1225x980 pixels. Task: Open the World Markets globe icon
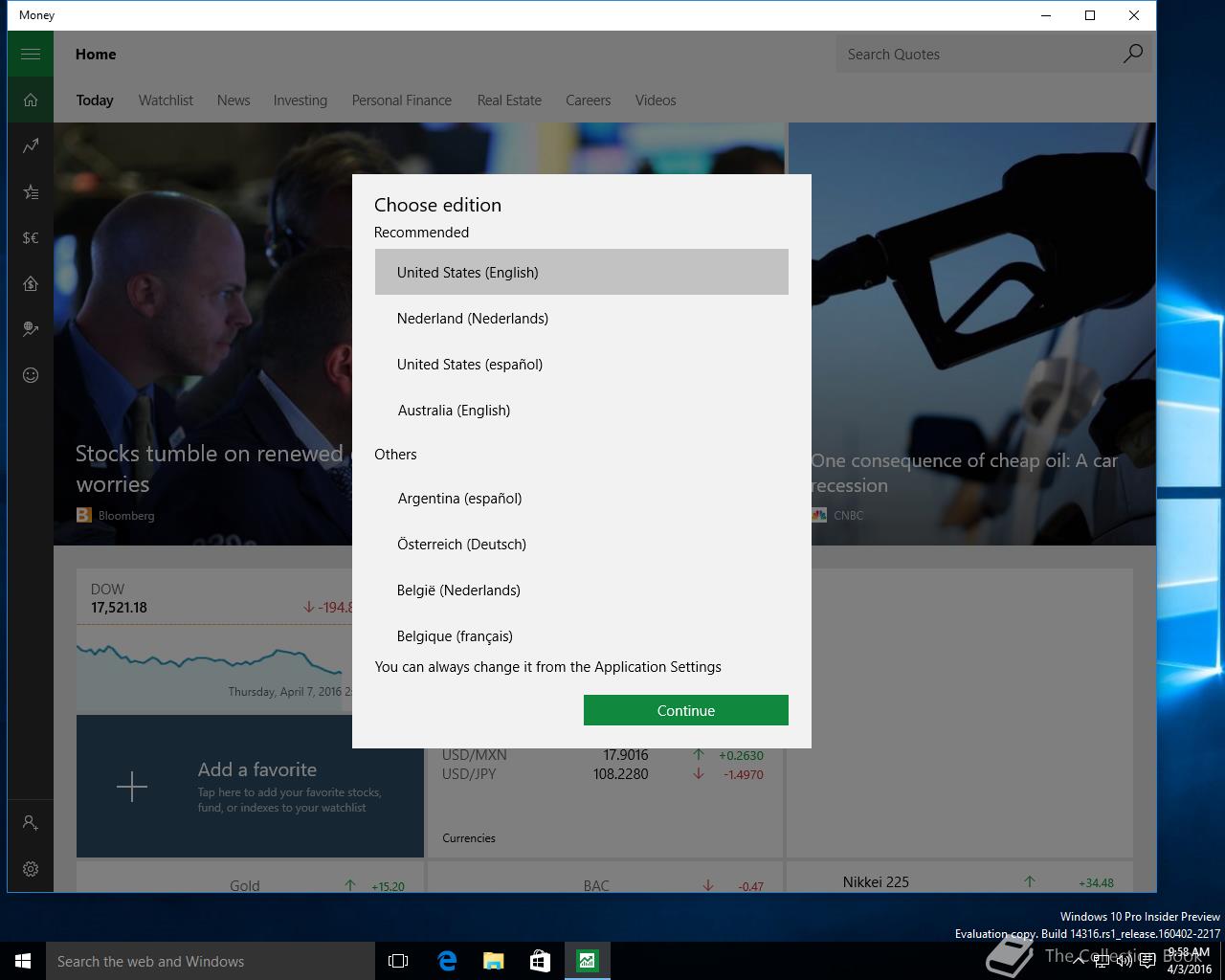click(x=31, y=329)
